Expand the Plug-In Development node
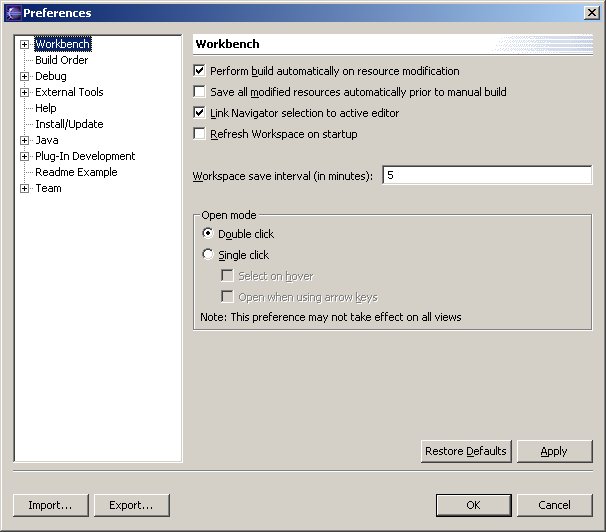606x532 pixels. tap(24, 157)
